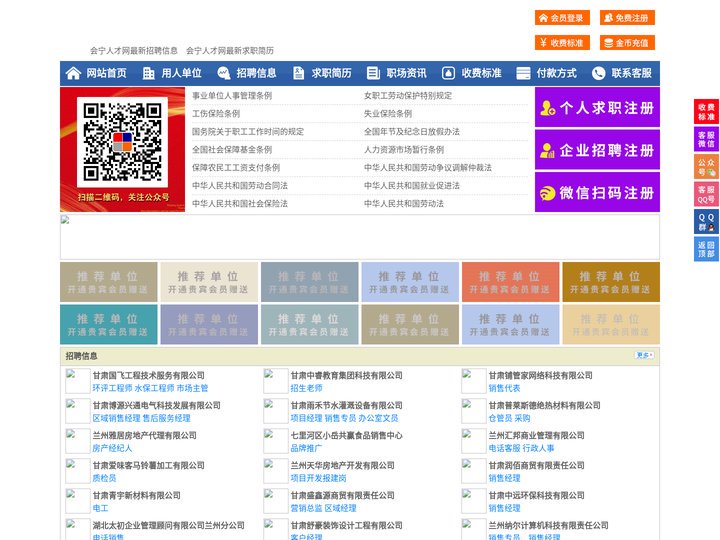The image size is (720, 540).
Task: Open 失业保险条例 article
Action: coord(388,113)
